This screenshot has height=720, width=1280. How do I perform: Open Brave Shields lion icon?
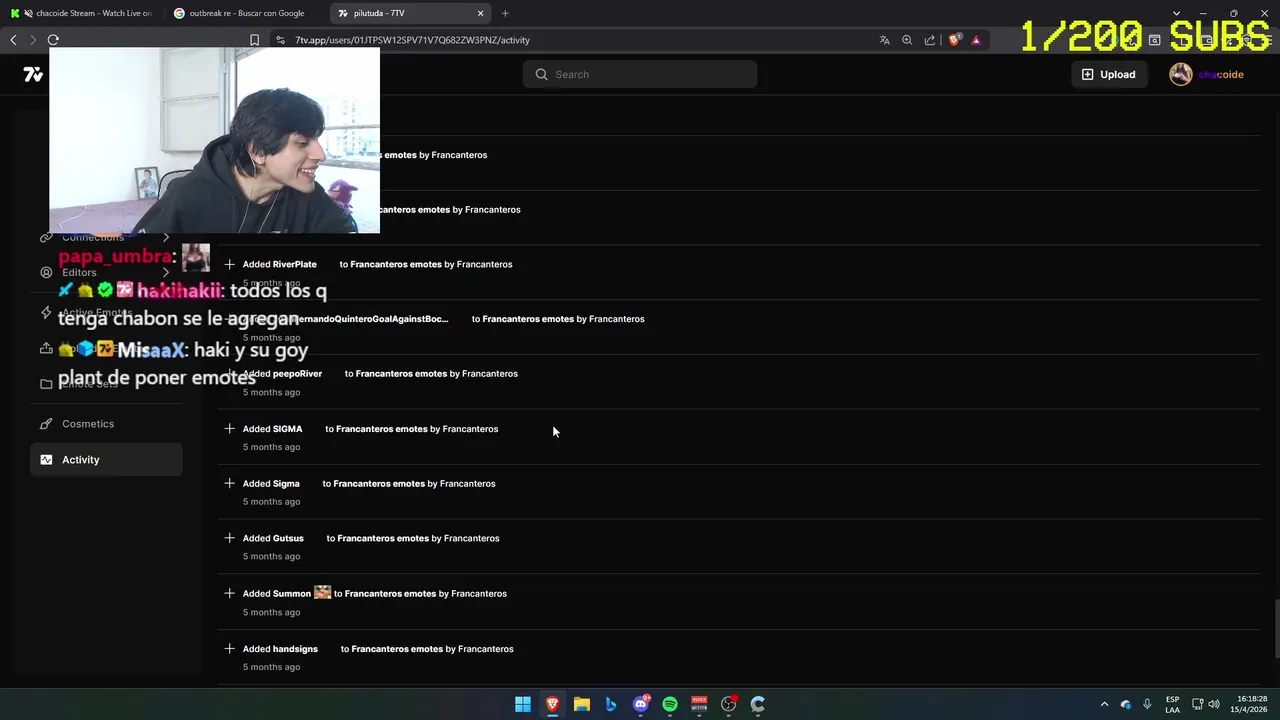[954, 40]
